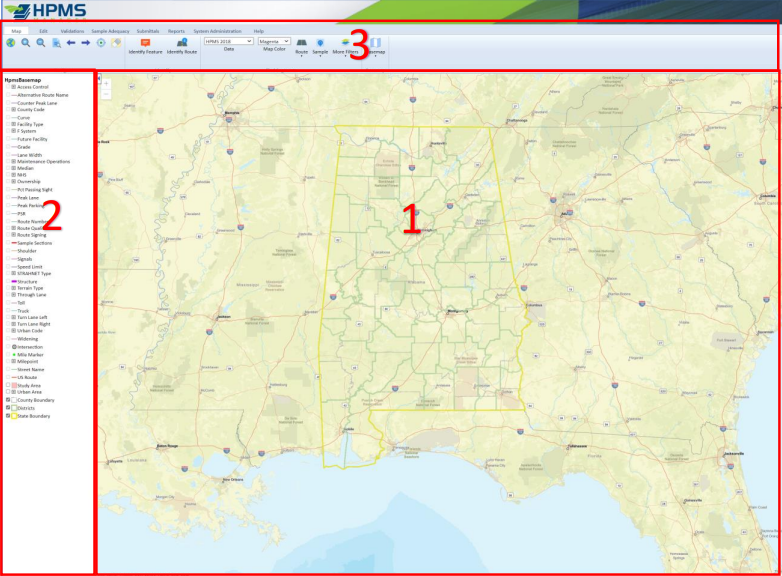Enable the Study Area layer checkbox
Screen dimensions: 782x576
[x=8, y=385]
